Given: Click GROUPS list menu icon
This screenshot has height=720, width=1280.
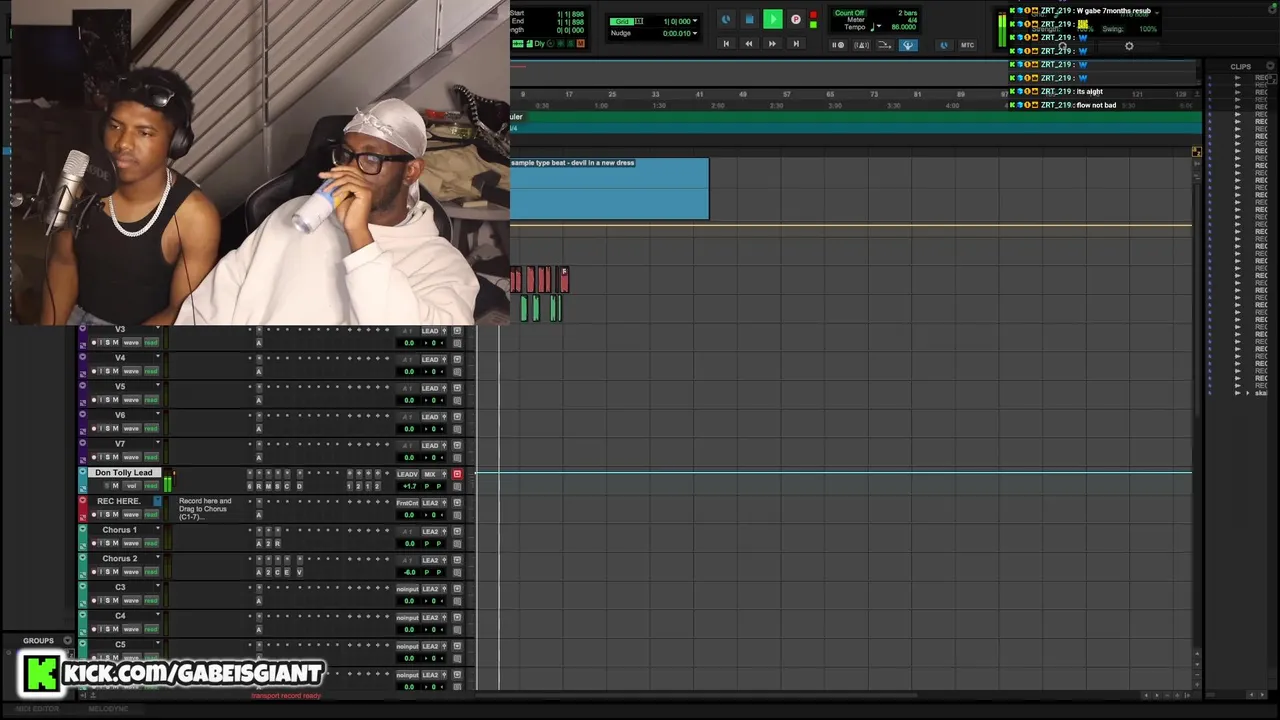Looking at the screenshot, I should (68, 641).
